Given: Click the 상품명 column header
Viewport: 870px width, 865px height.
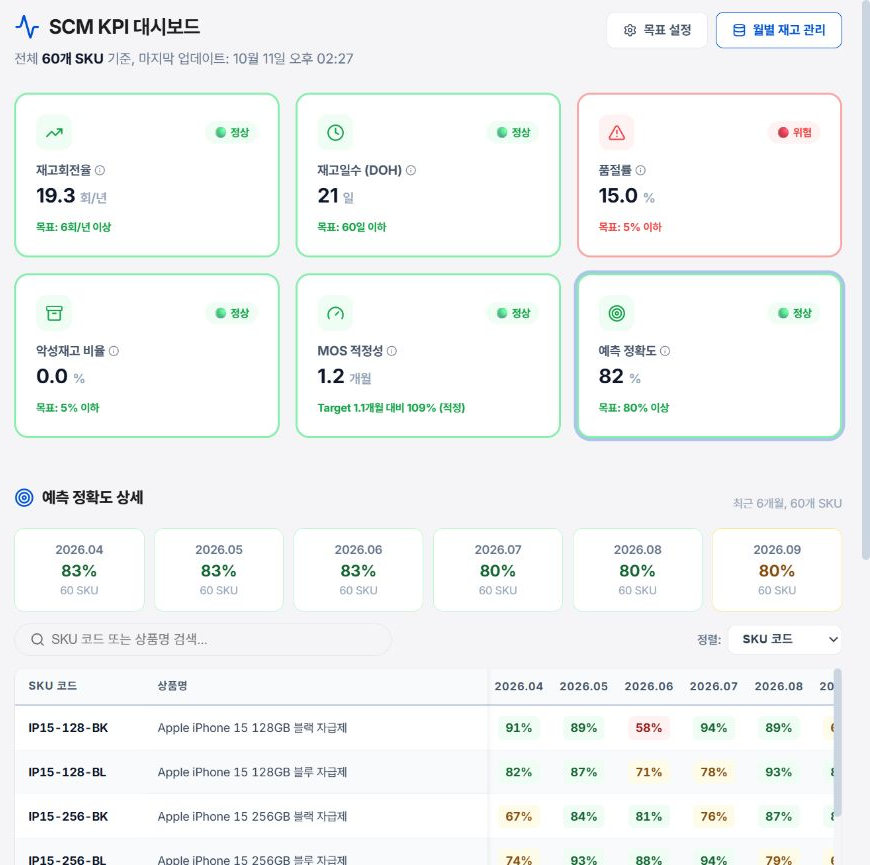Looking at the screenshot, I should (x=173, y=686).
